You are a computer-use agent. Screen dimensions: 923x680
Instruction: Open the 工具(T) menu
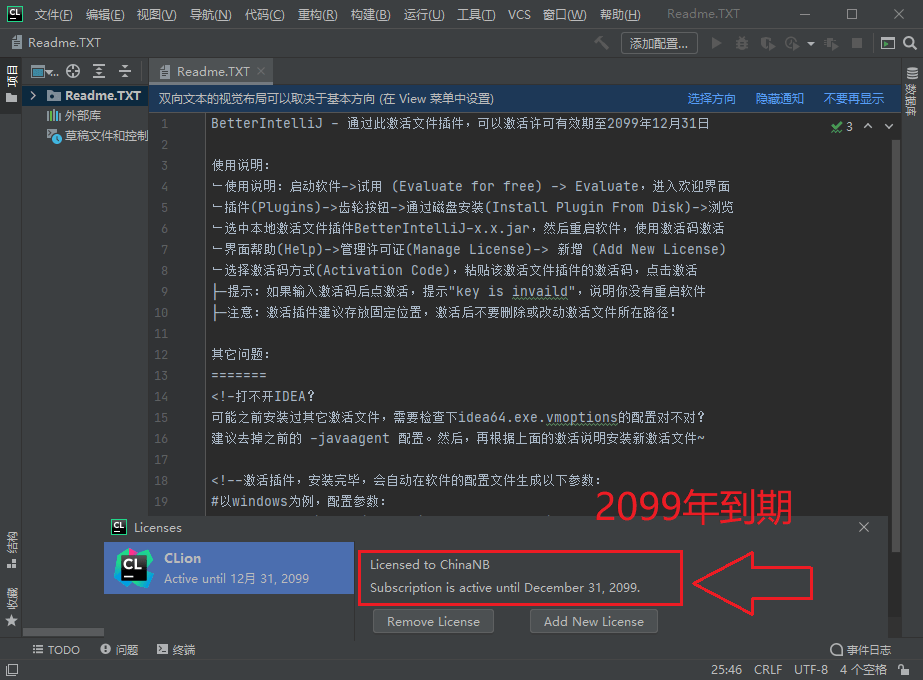[476, 14]
